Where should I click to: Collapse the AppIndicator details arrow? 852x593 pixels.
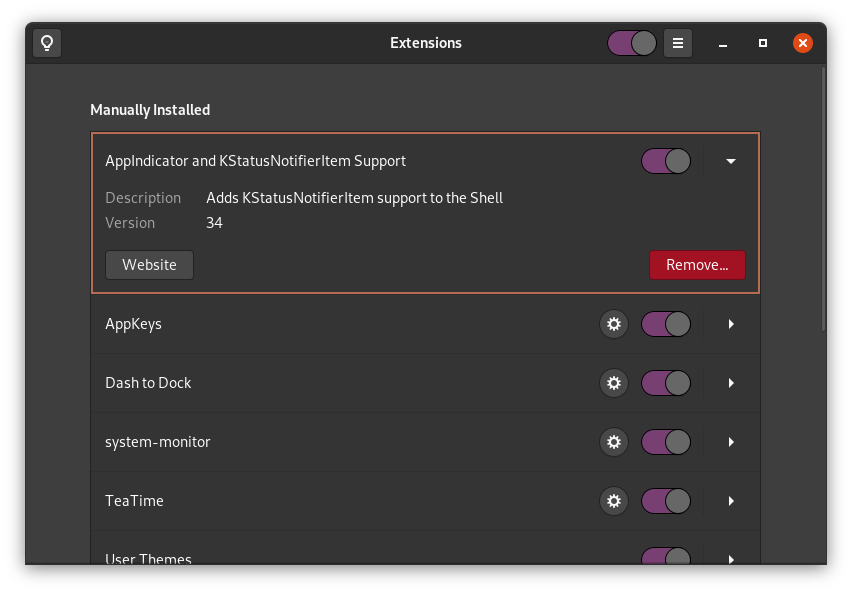(731, 161)
